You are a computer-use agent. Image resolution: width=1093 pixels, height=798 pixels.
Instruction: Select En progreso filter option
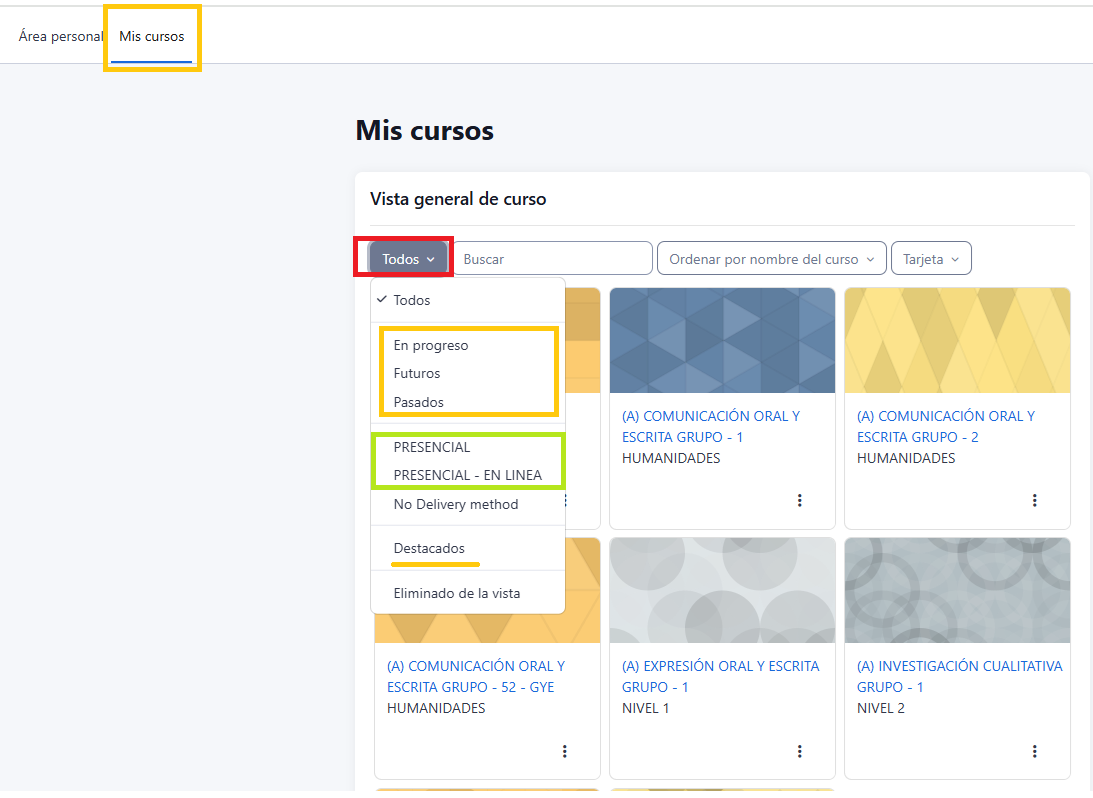pos(431,345)
